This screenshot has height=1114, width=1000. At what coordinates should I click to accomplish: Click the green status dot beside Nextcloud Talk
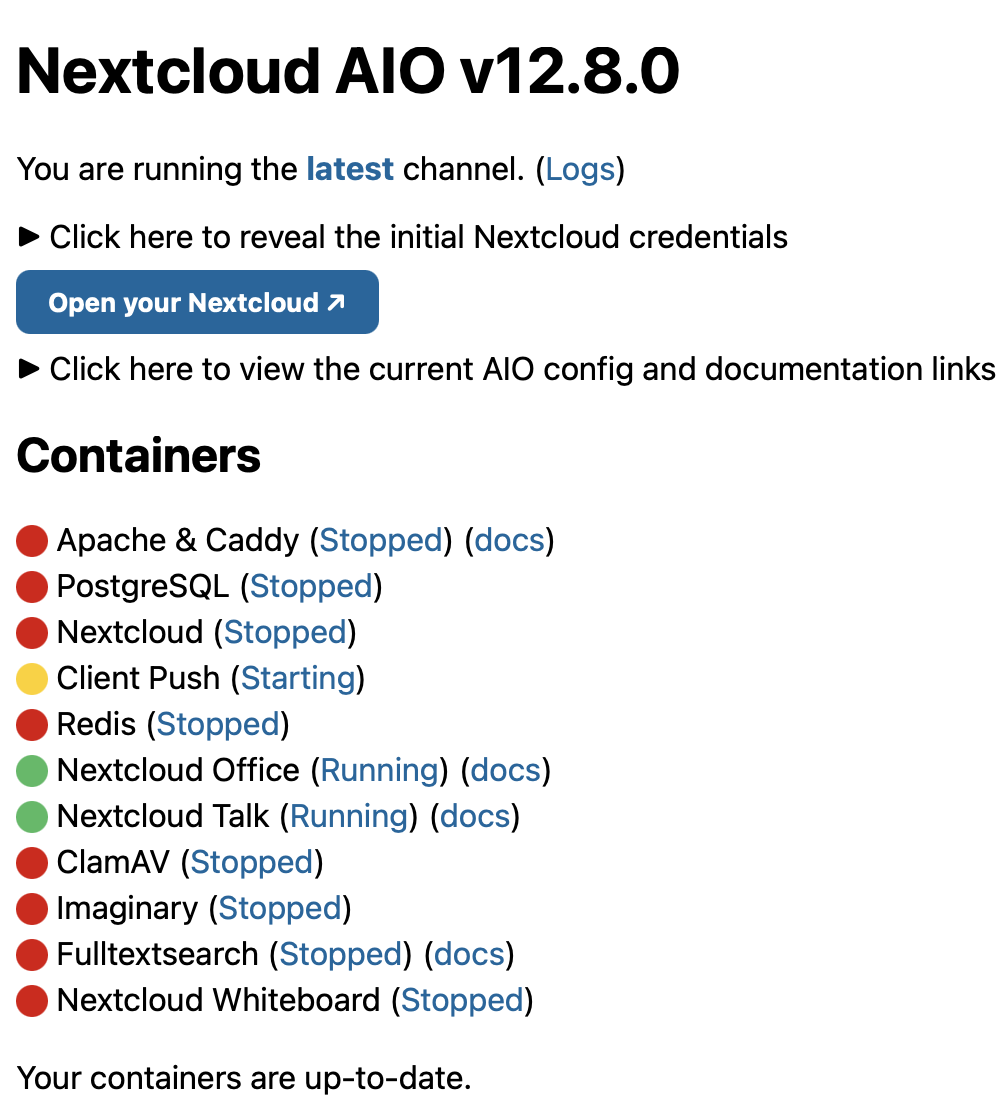click(32, 817)
